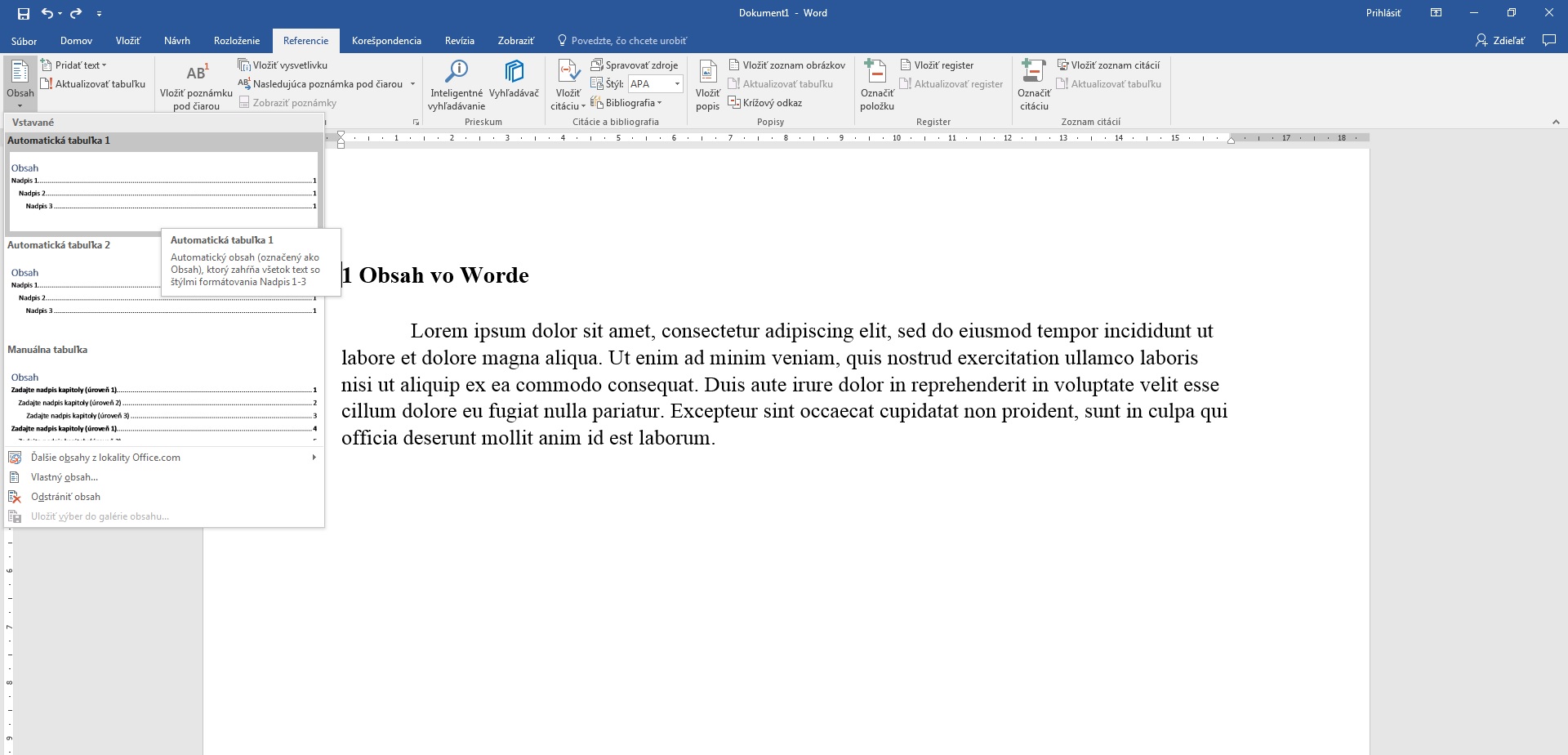Click inside the Lorem ipsum paragraph

tap(784, 384)
